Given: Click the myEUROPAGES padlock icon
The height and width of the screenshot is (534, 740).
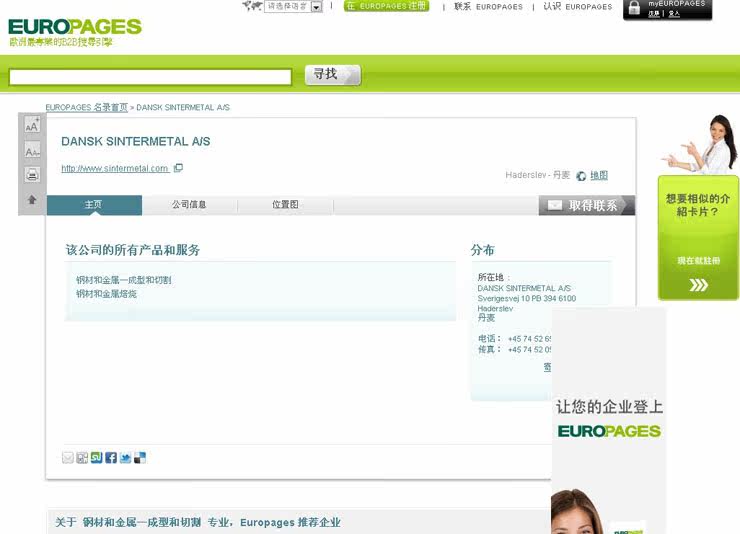Looking at the screenshot, I should point(634,8).
